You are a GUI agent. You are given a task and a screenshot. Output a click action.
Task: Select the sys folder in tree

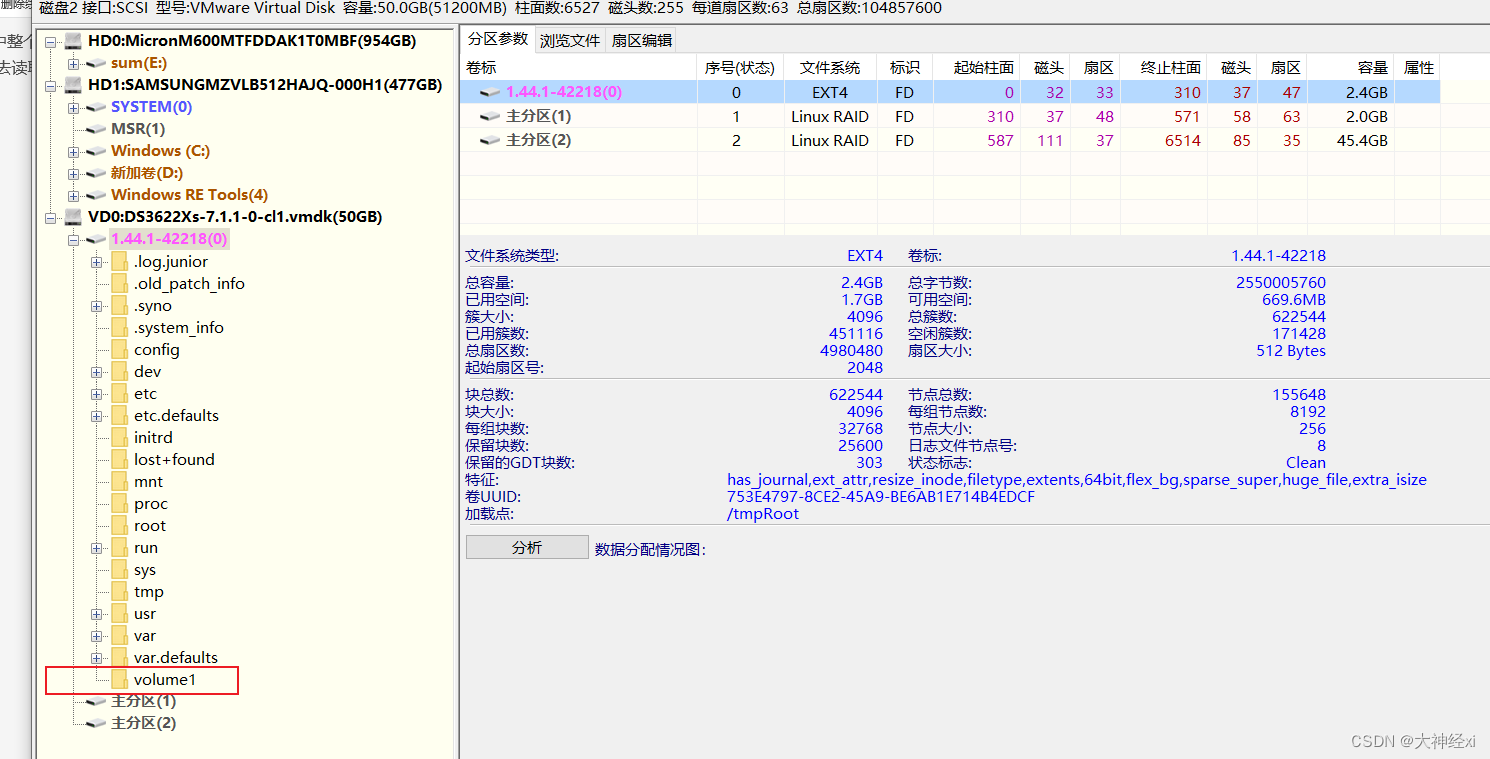(x=145, y=570)
